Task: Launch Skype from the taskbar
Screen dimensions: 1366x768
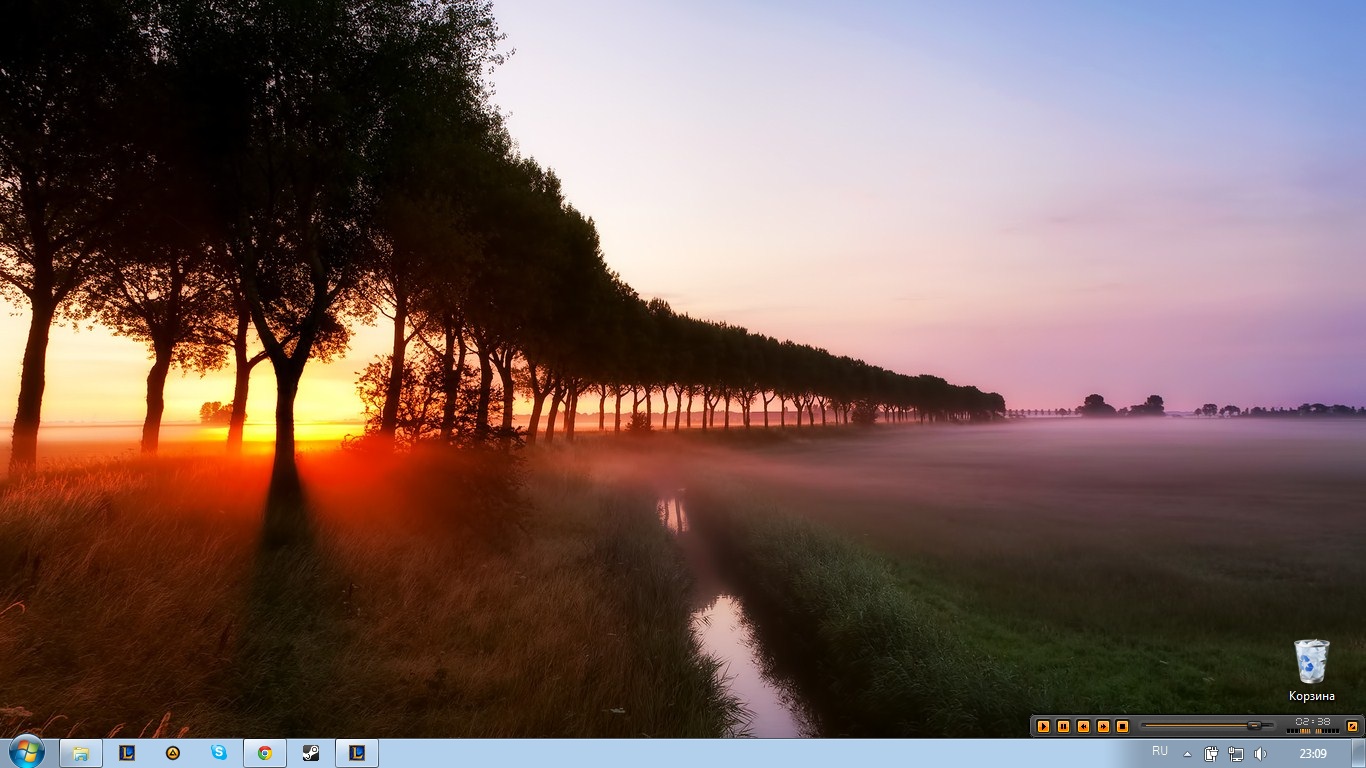Action: coord(219,753)
